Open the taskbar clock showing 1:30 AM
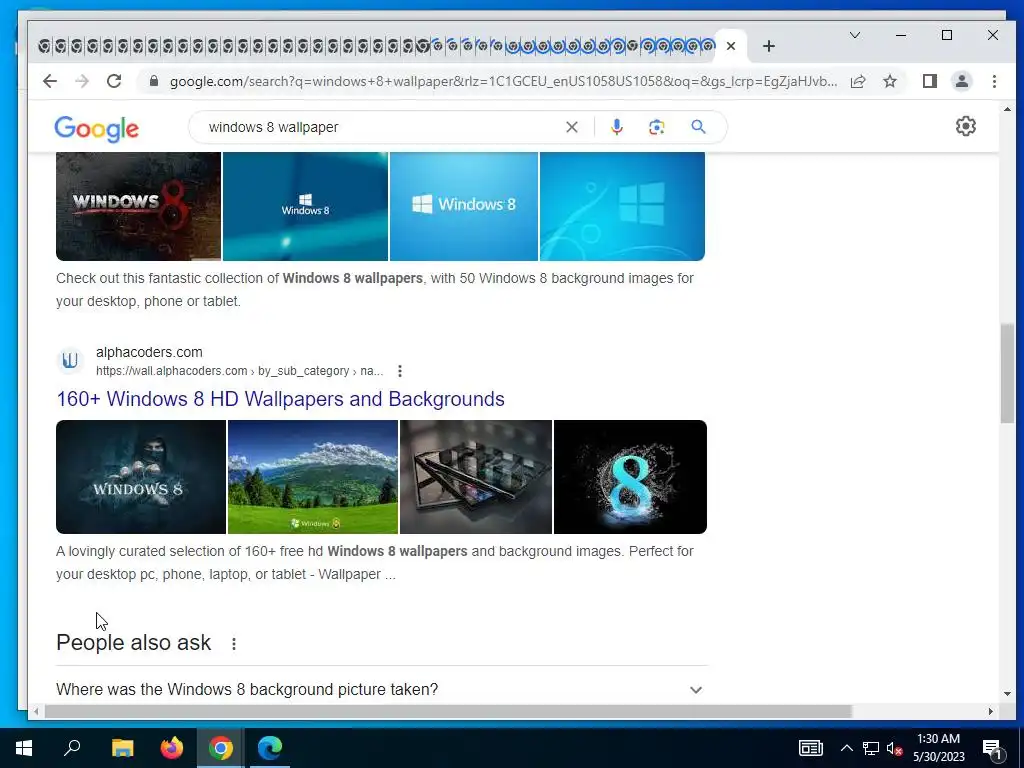 coord(938,748)
